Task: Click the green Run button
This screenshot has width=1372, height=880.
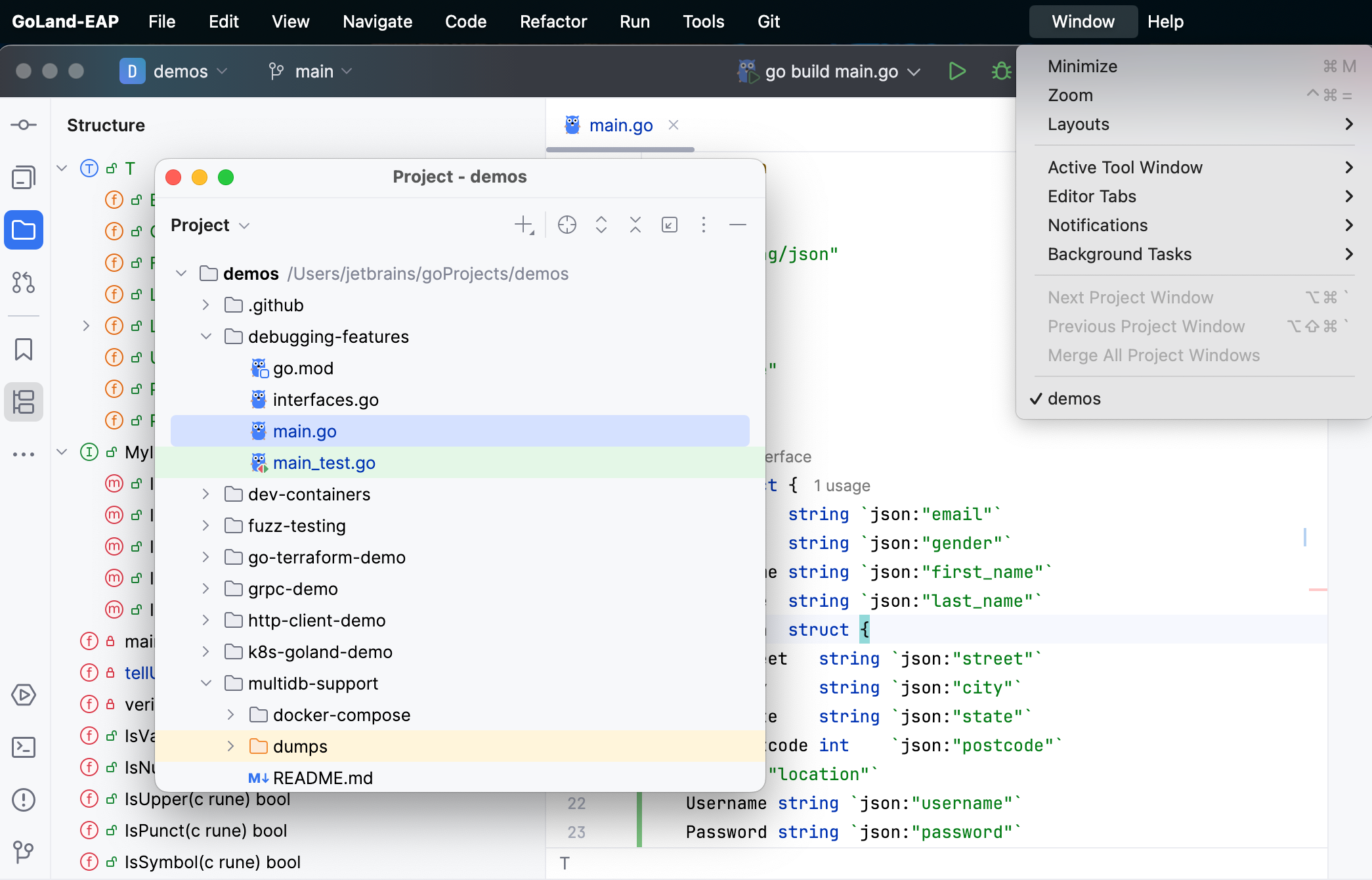Action: click(957, 71)
